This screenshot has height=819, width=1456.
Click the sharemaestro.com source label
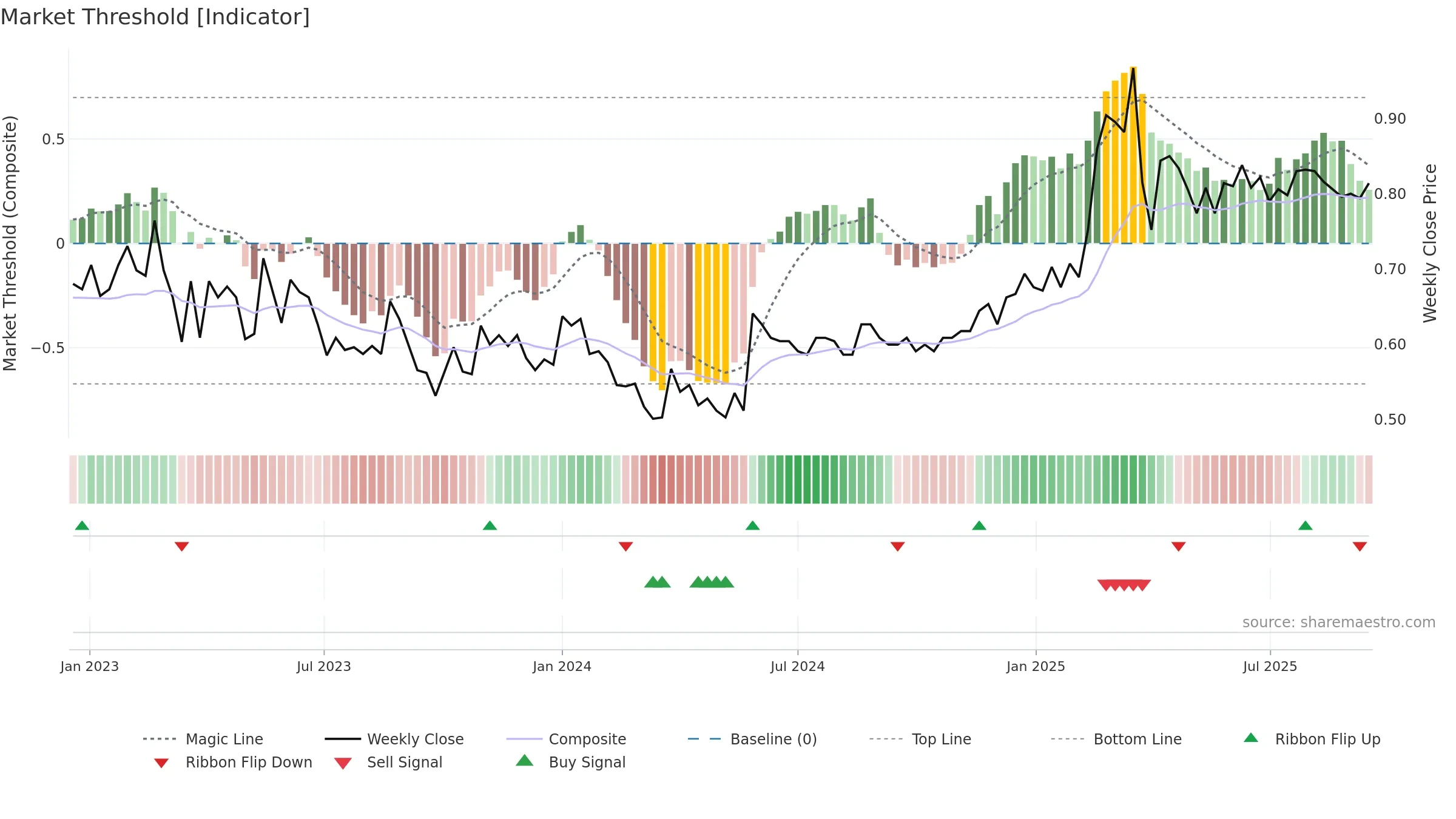click(1338, 622)
